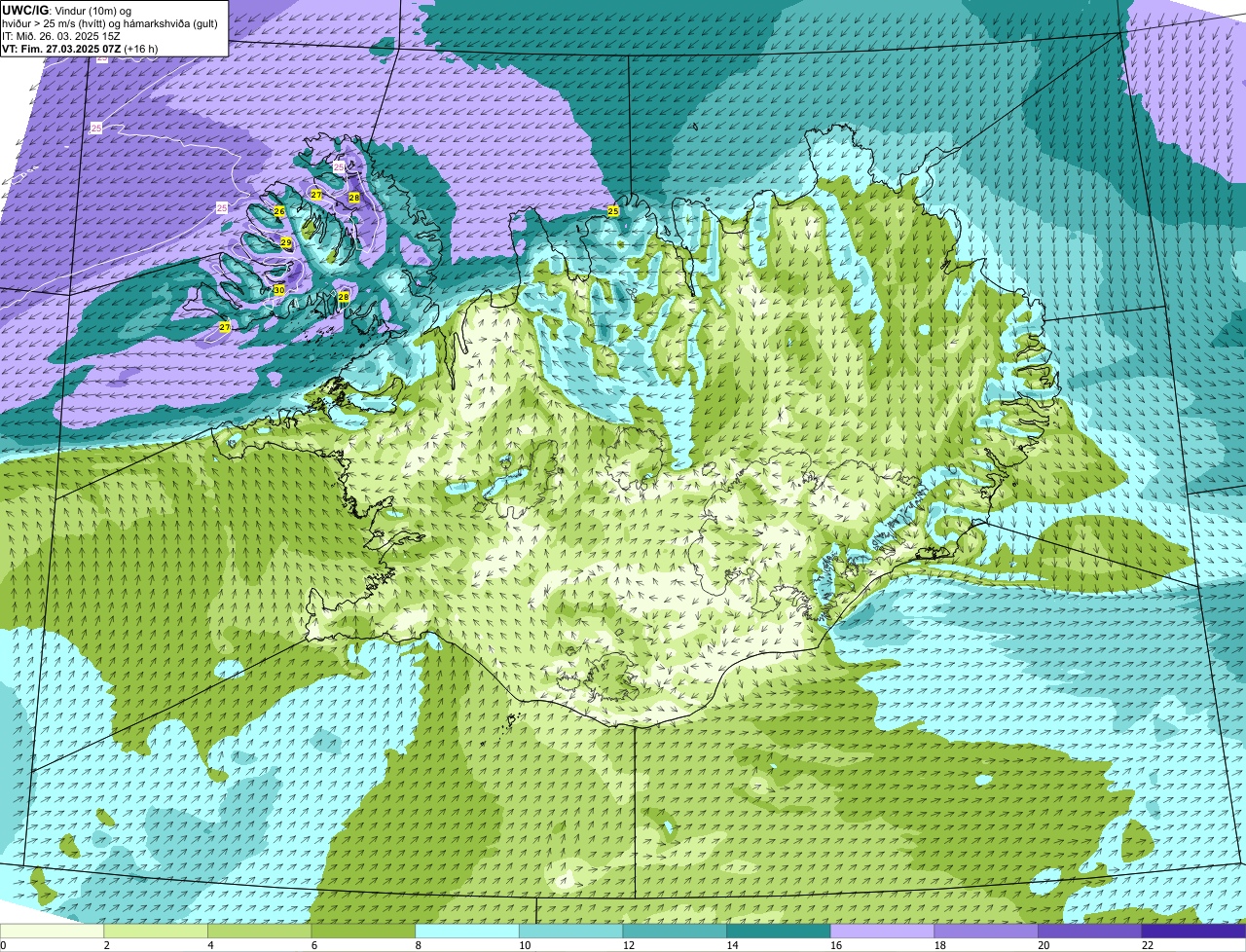Pick the 12–14 m/s teal legend swatch
The height and width of the screenshot is (952, 1246).
[x=675, y=931]
